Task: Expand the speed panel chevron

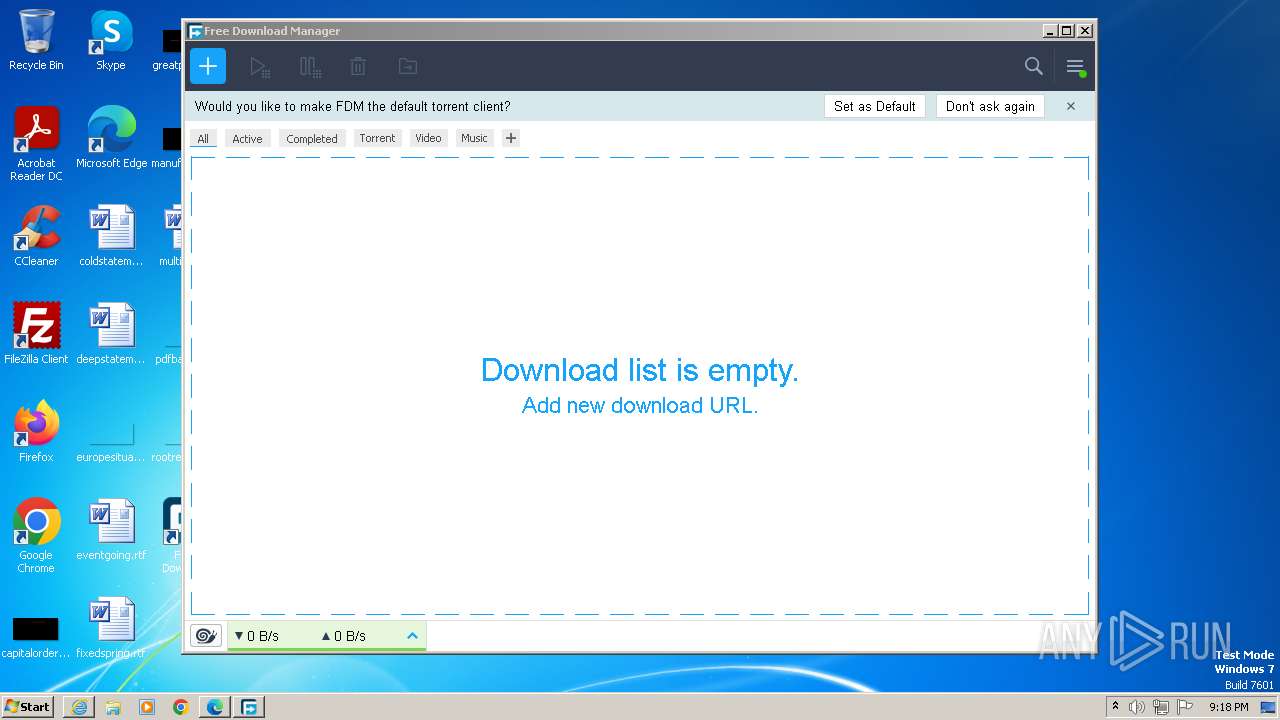Action: [412, 635]
